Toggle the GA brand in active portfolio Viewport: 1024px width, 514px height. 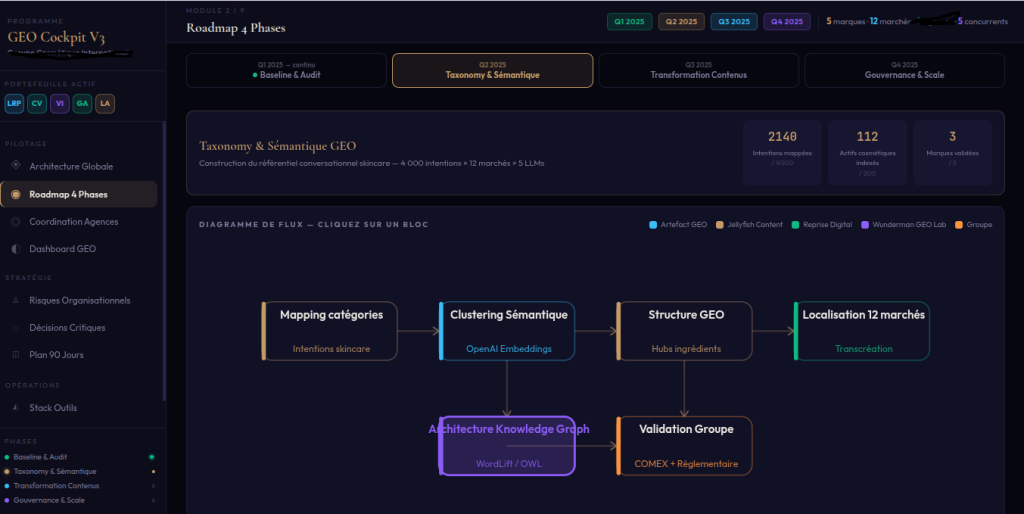tap(82, 103)
